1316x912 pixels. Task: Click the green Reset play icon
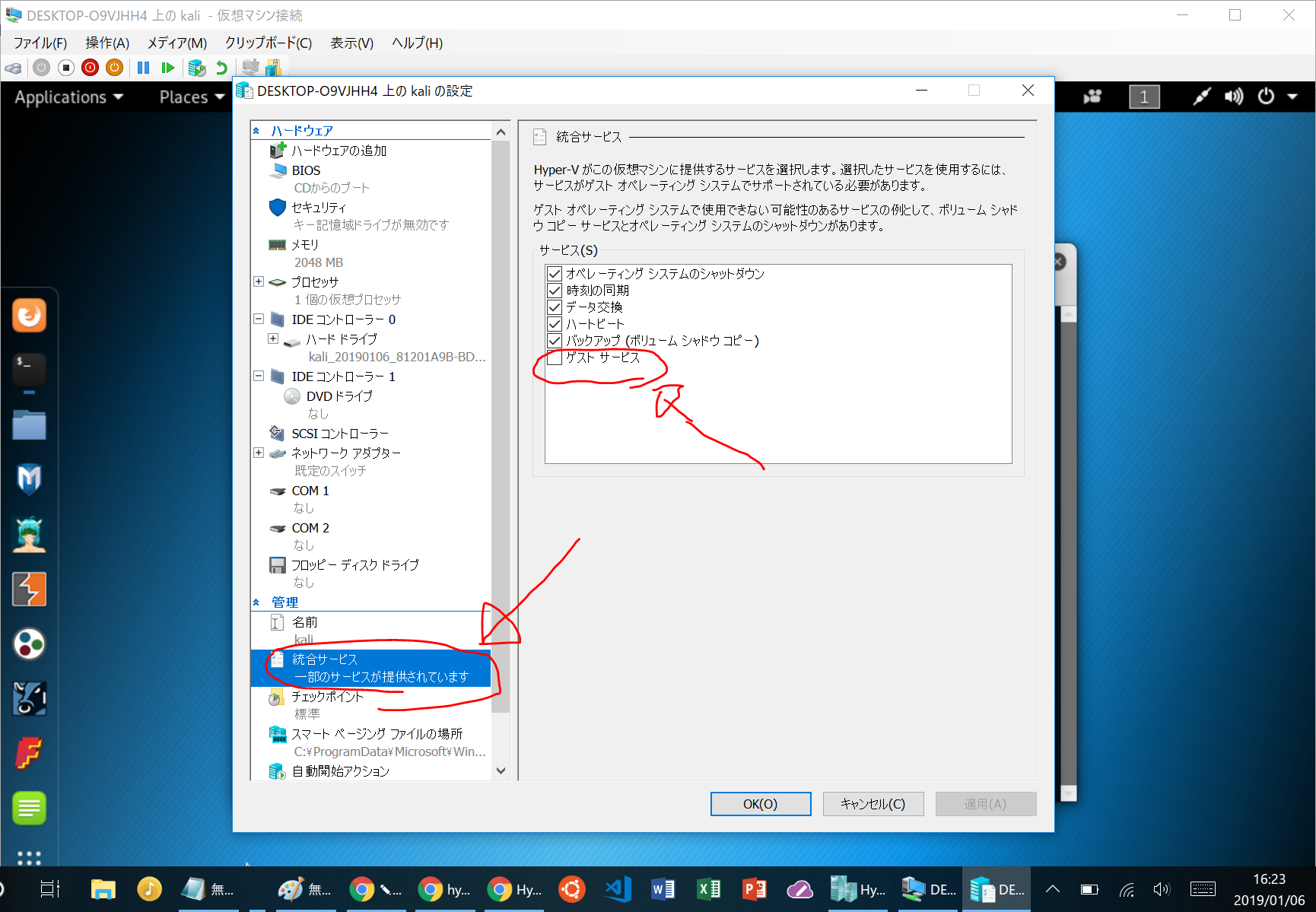[x=168, y=68]
